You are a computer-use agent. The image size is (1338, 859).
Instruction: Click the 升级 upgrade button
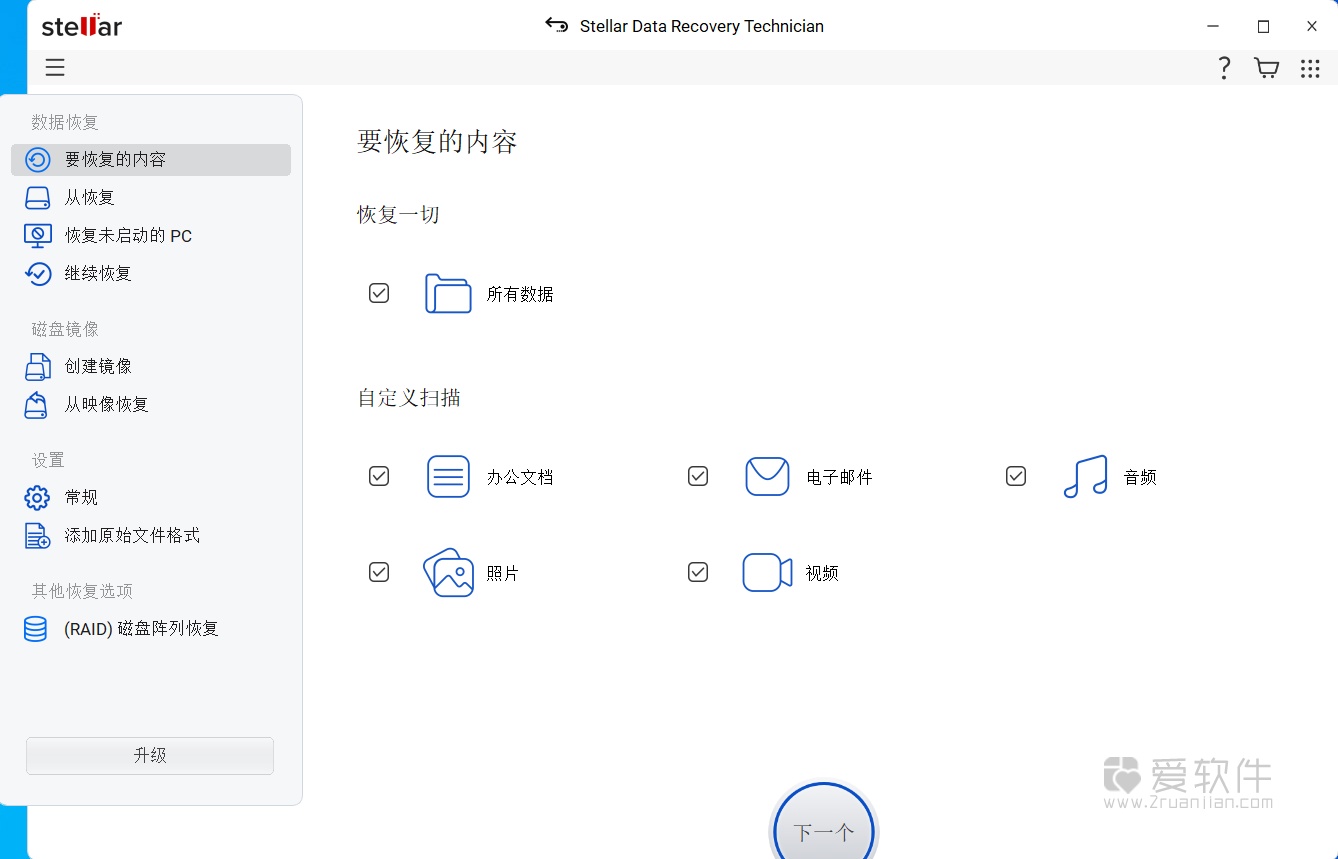pyautogui.click(x=149, y=756)
